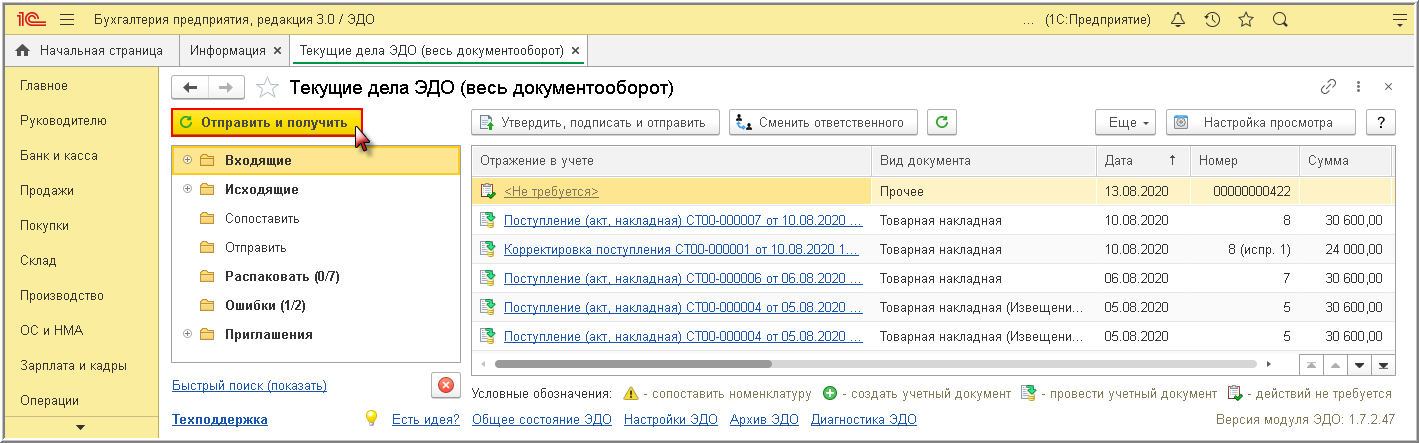Screen dimensions: 1419x443
Task: Copy link using the chain icon
Action: pyautogui.click(x=1329, y=87)
